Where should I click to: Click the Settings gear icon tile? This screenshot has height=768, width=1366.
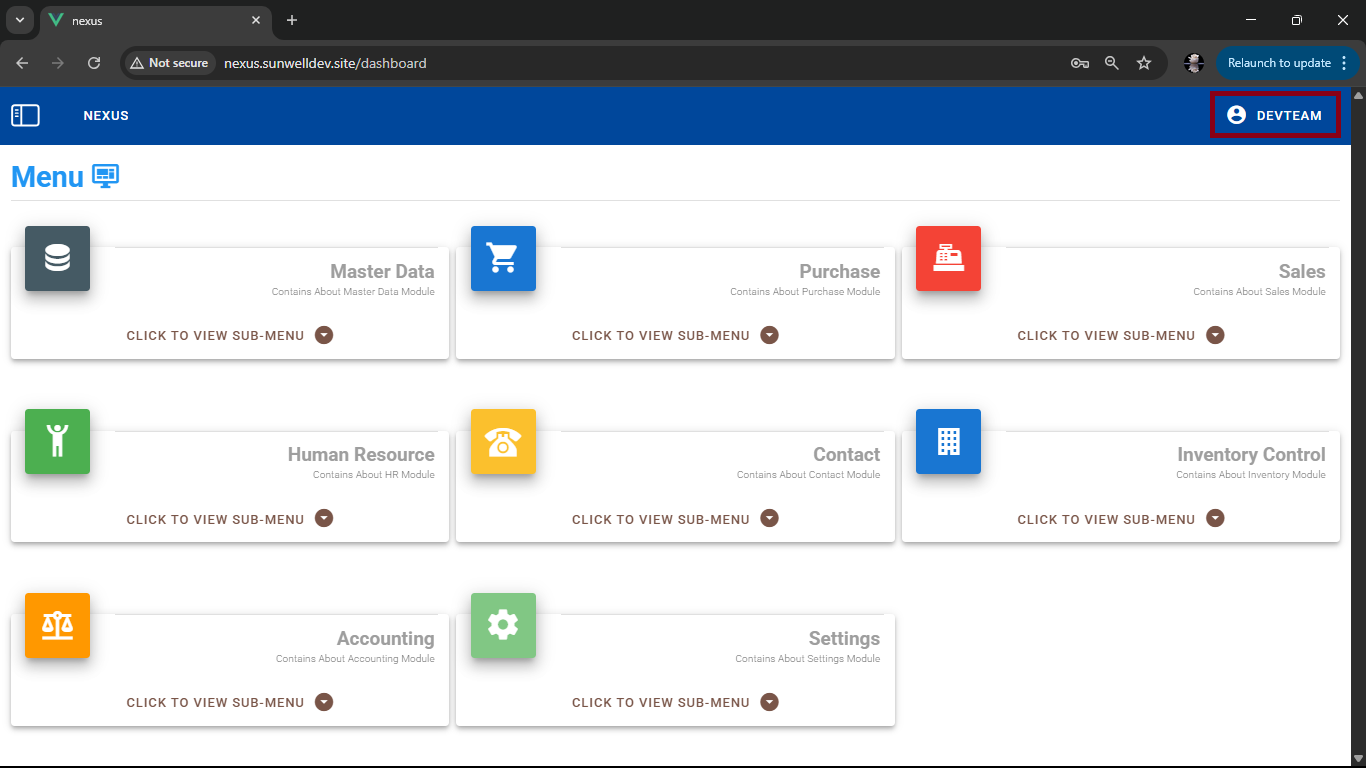coord(503,625)
